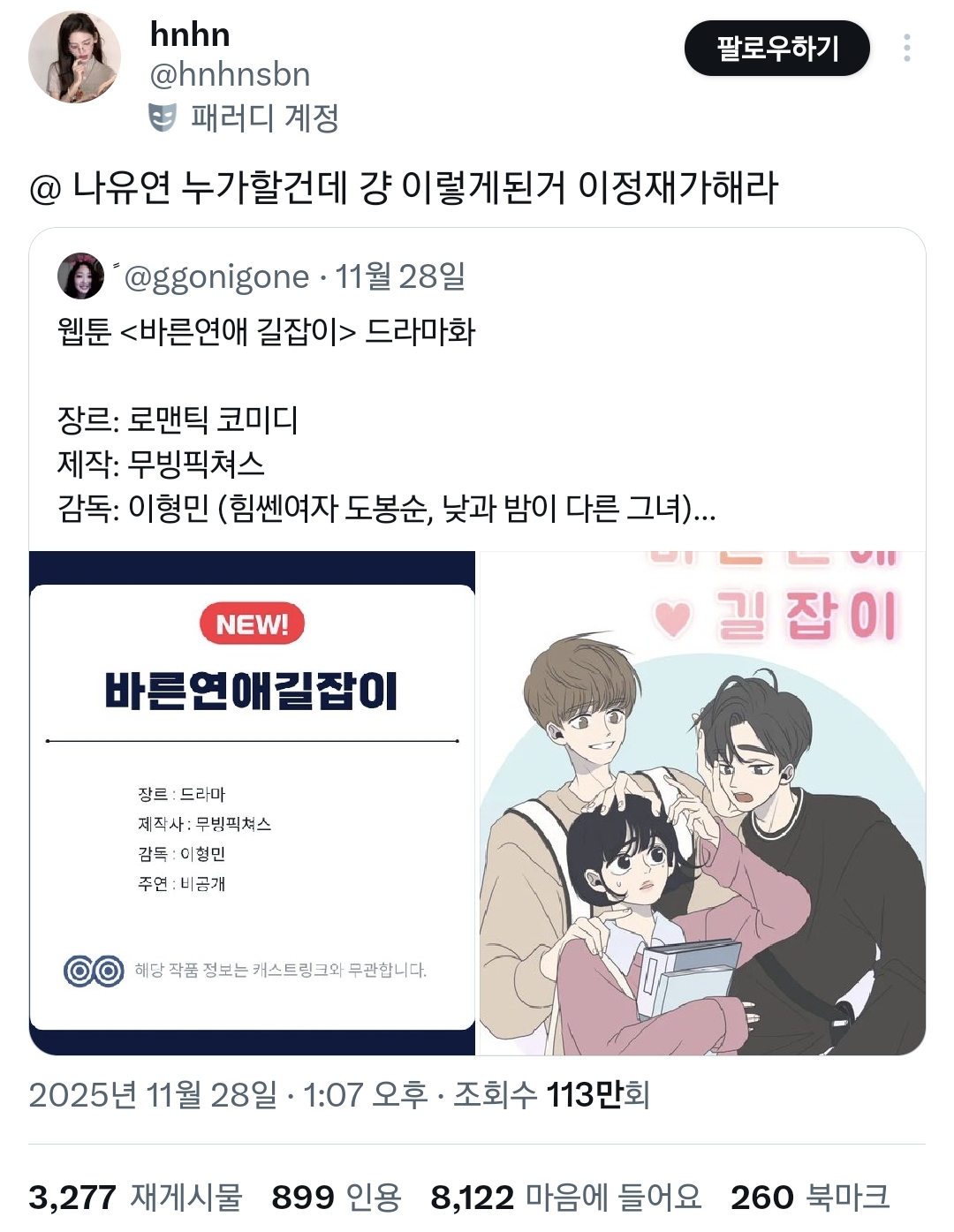This screenshot has width=954, height=1232.
Task: Click the 260 북마크 count
Action: point(810,1198)
